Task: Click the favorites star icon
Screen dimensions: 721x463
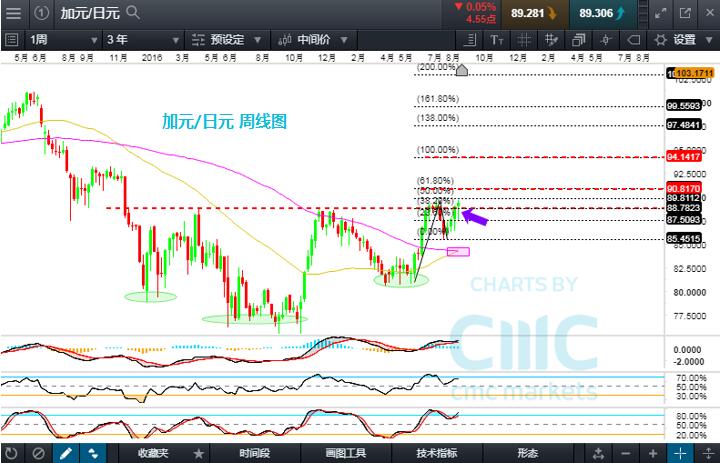Action: (198, 453)
